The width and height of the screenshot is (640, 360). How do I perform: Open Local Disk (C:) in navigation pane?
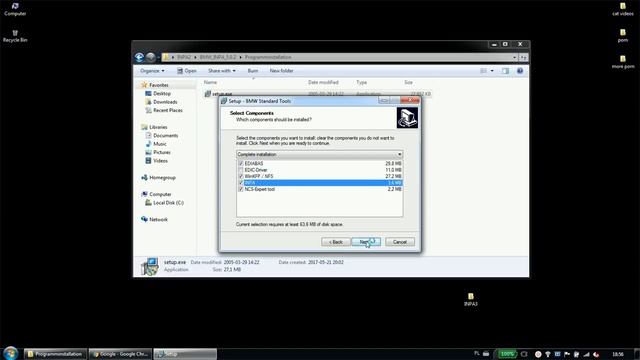(168, 203)
